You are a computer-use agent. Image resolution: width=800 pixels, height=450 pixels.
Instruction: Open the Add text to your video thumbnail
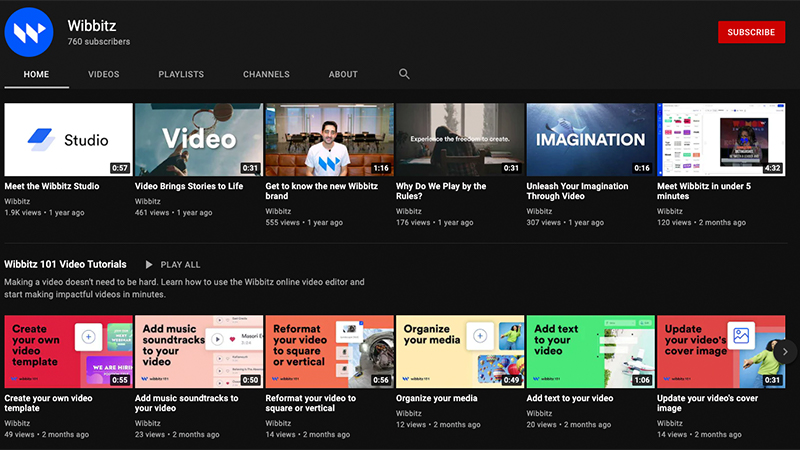591,352
